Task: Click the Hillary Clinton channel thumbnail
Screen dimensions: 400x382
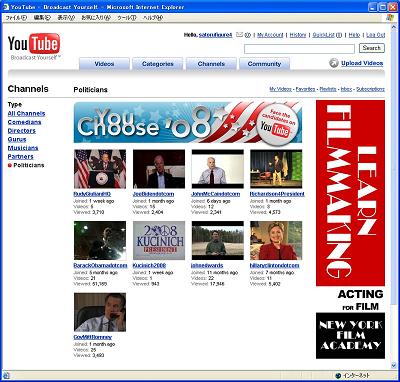Action: pyautogui.click(x=276, y=240)
